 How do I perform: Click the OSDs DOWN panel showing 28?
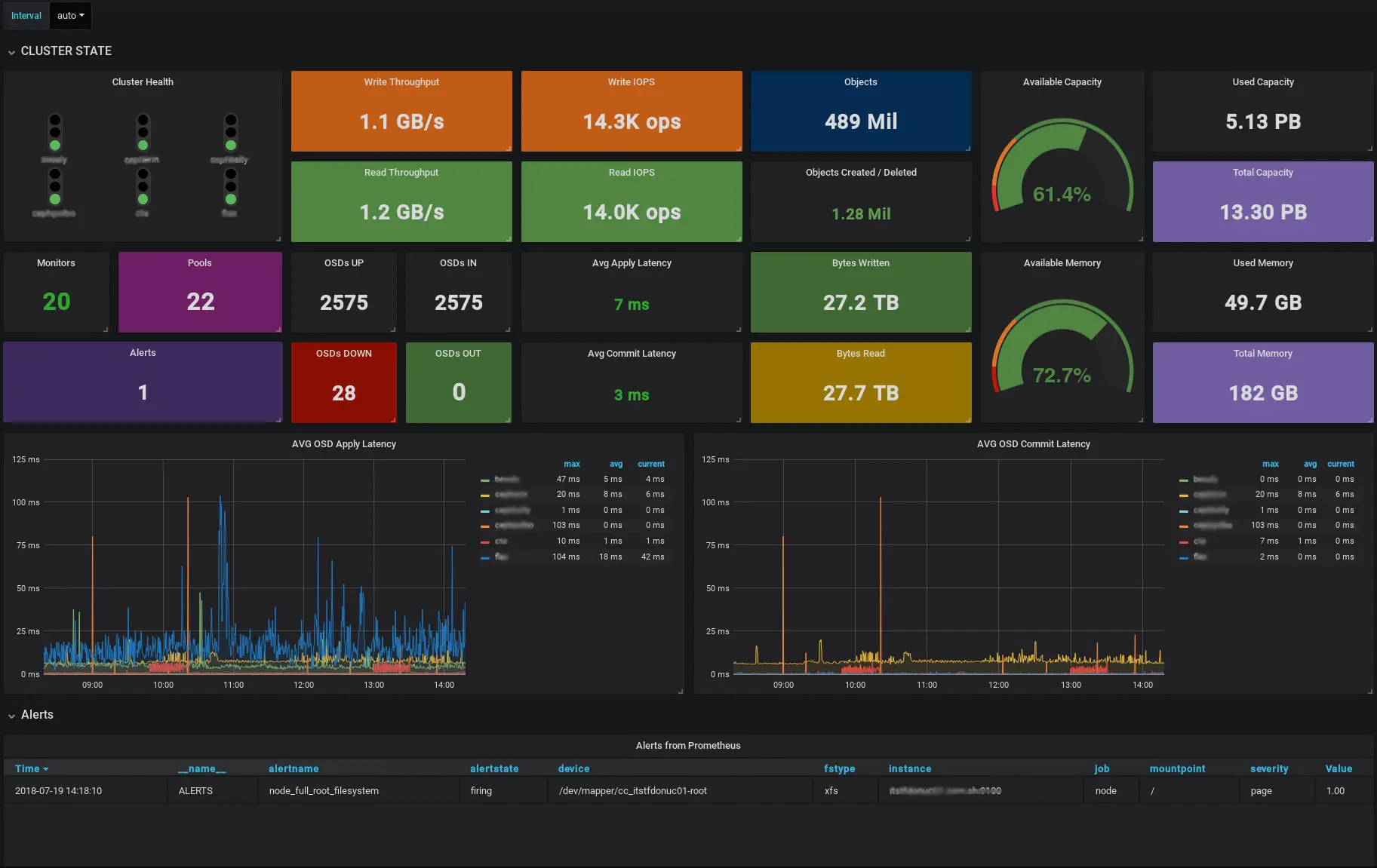343,383
